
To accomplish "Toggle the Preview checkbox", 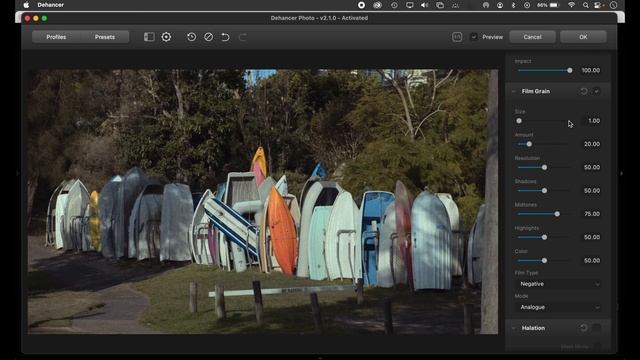I will coord(474,37).
